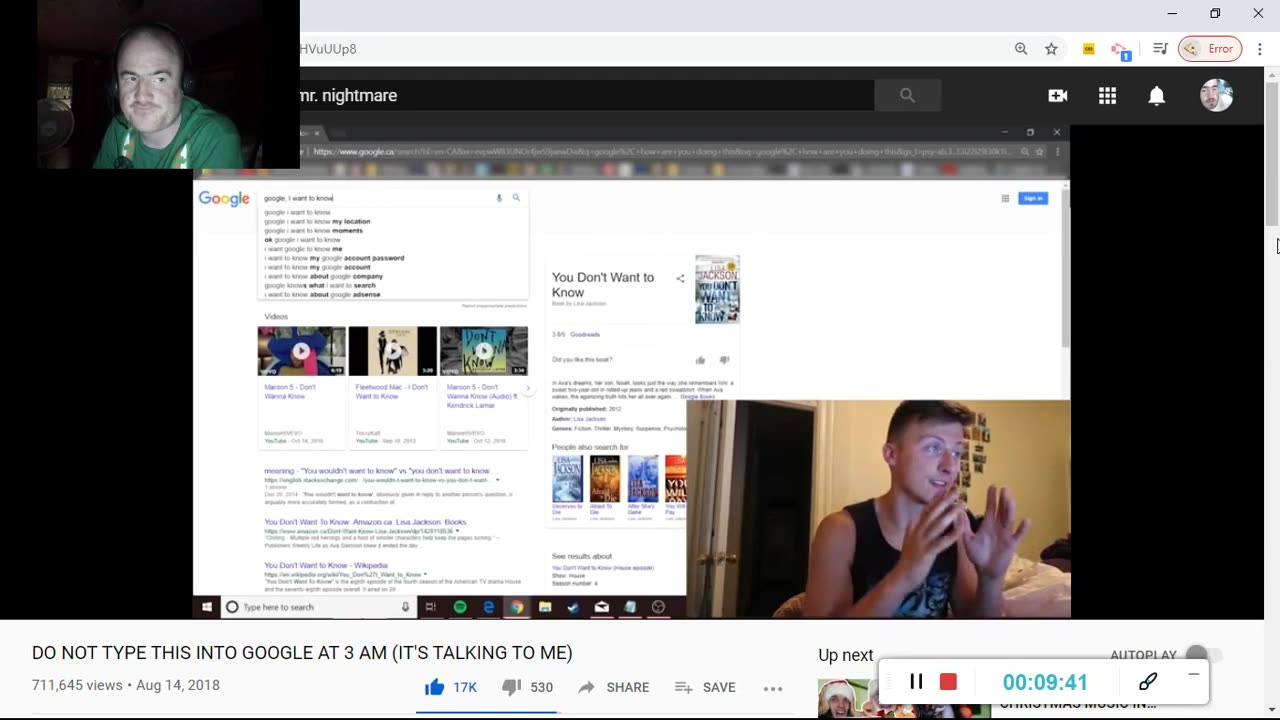Click the blue Sign in button in the video
This screenshot has width=1280, height=720.
point(1033,198)
